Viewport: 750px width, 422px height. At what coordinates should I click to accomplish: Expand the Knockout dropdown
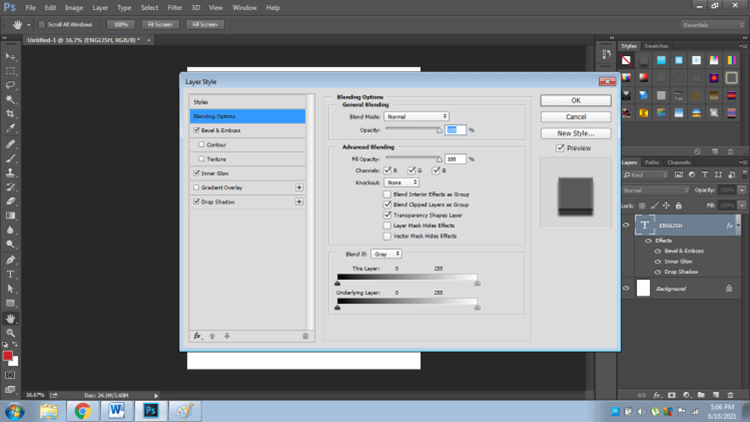point(402,183)
